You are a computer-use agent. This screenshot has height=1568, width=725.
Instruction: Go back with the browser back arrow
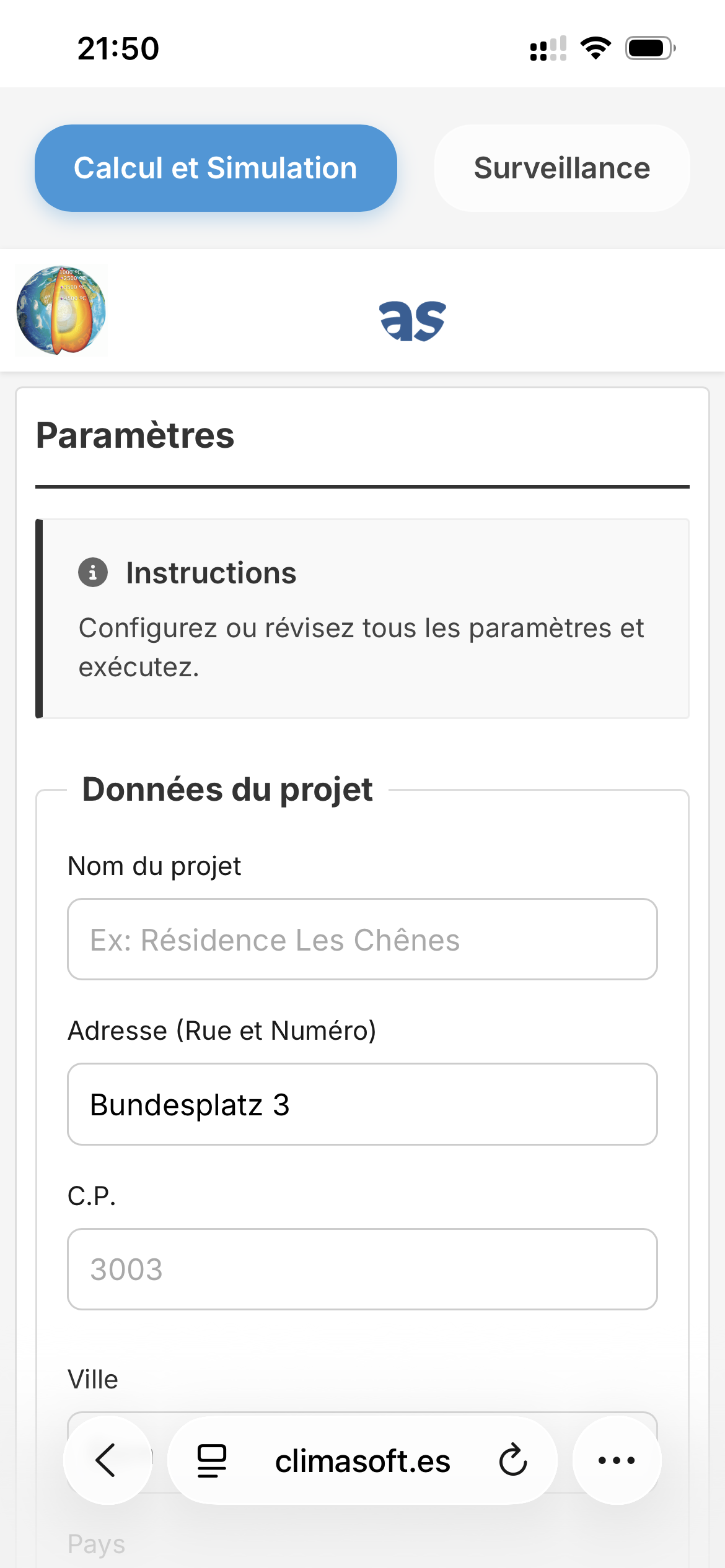(107, 1460)
